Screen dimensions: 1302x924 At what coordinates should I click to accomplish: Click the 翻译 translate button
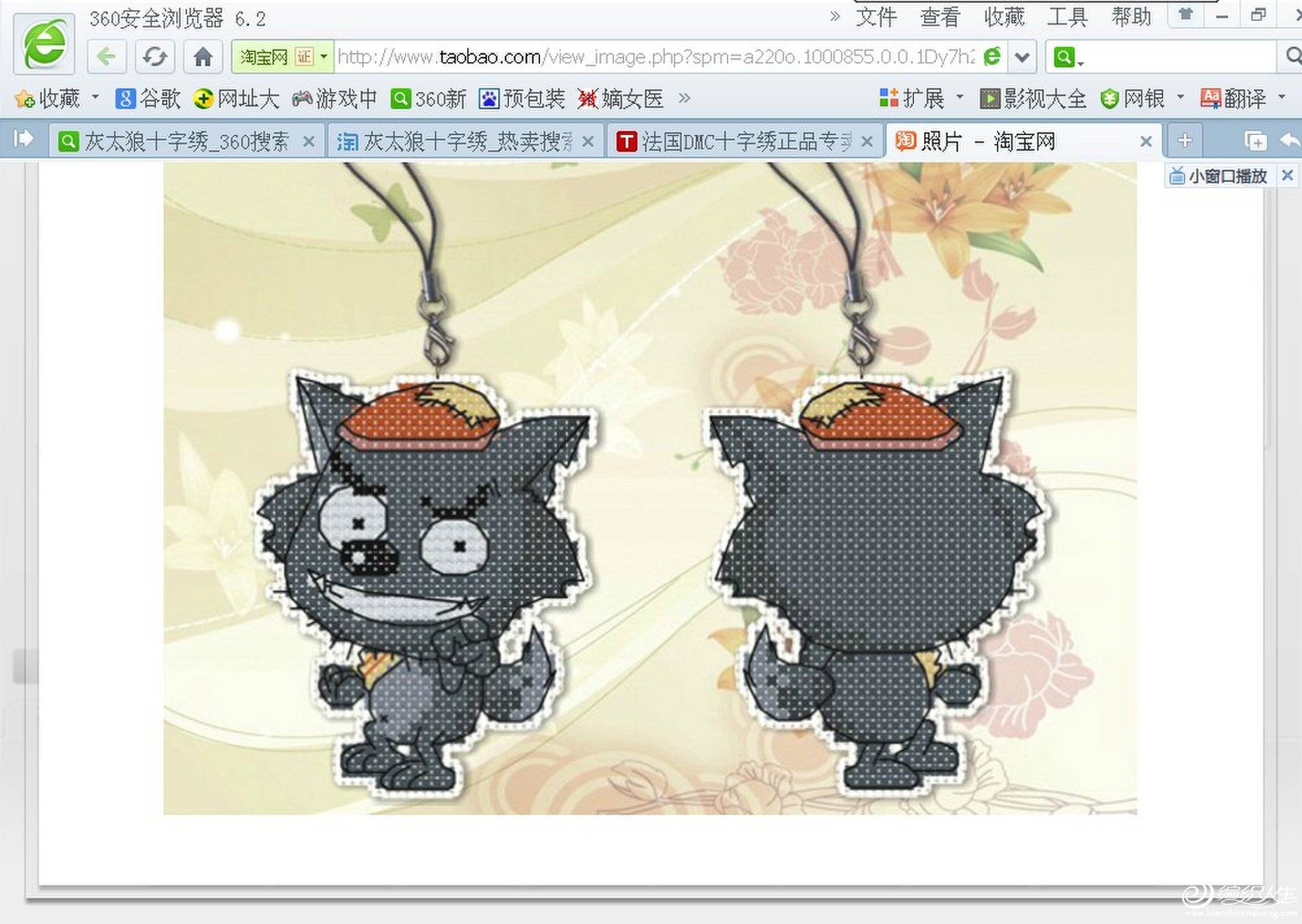click(x=1233, y=99)
